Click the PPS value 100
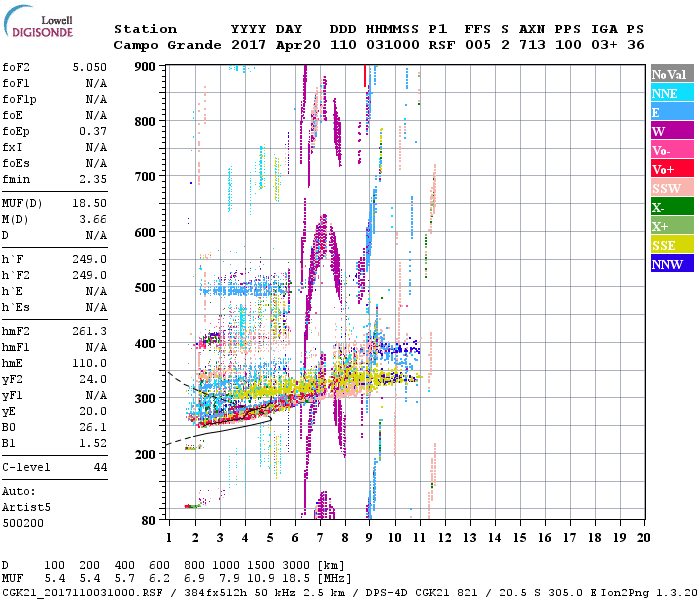700x600 pixels. coord(568,45)
